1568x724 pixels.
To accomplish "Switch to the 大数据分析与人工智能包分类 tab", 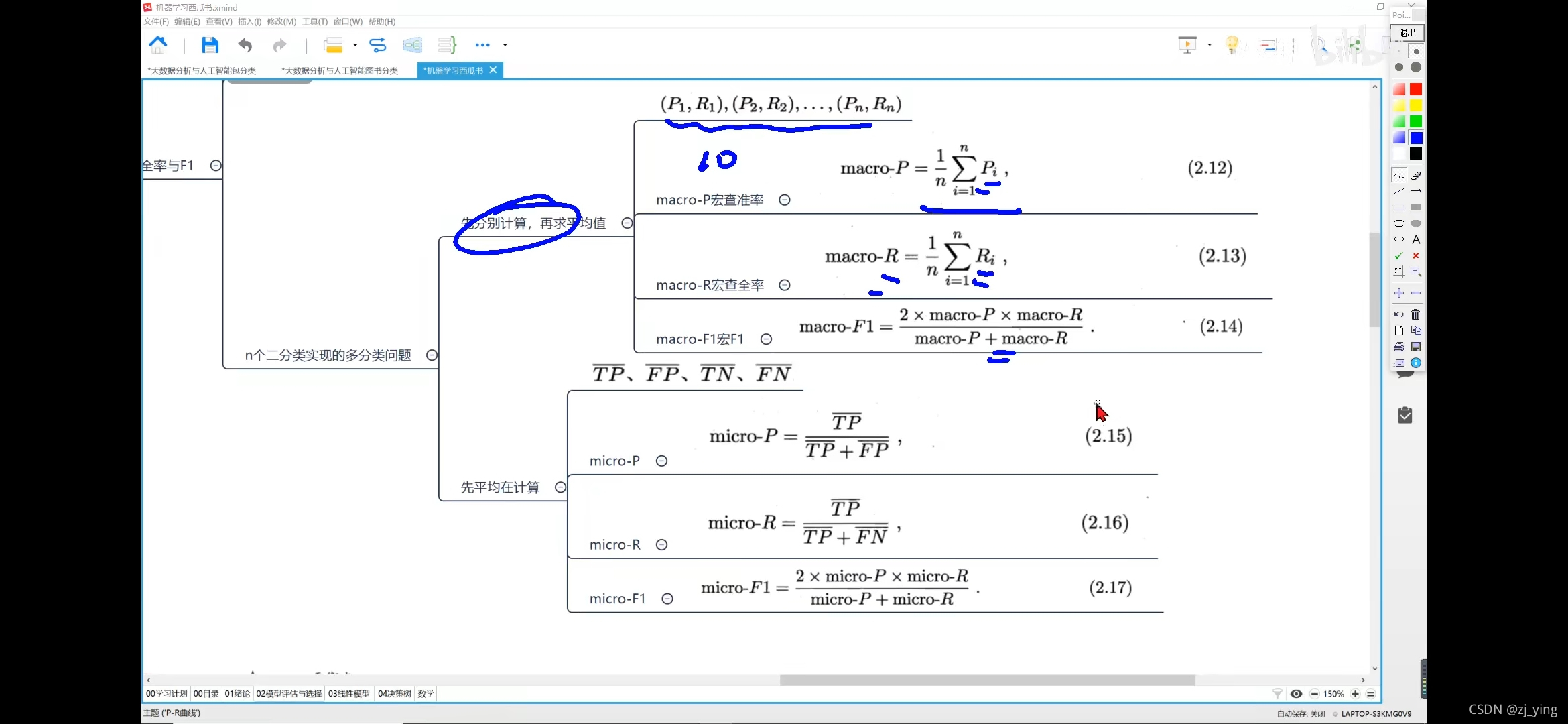I will 202,70.
